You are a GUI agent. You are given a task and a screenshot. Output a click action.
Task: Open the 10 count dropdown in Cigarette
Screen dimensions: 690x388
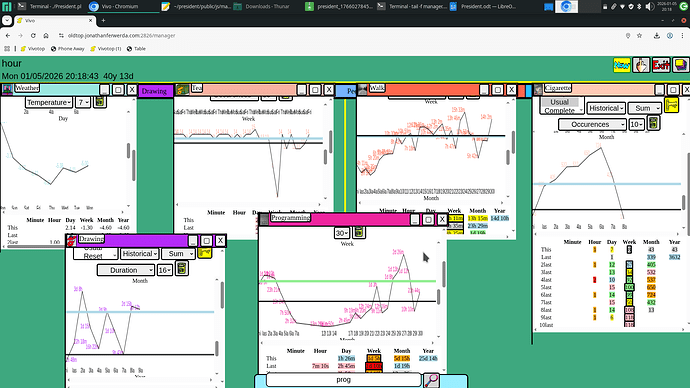(636, 124)
